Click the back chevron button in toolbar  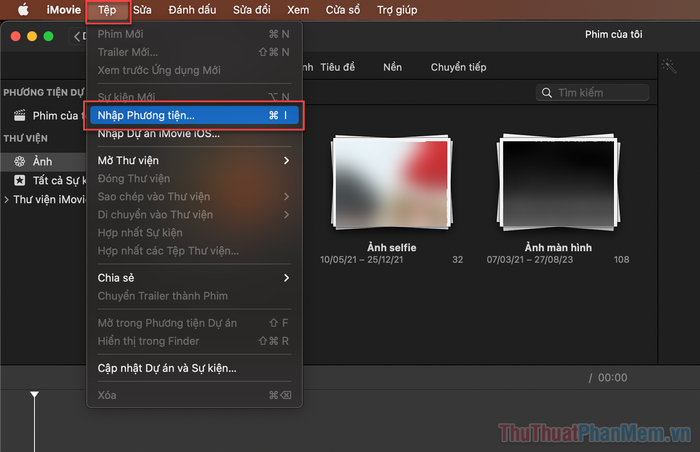(x=77, y=36)
